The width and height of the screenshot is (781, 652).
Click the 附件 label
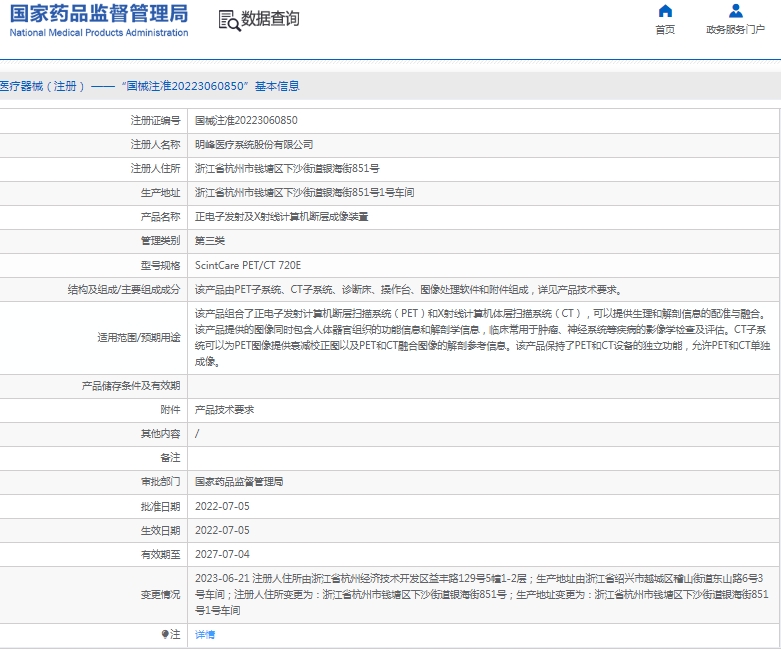coord(170,409)
